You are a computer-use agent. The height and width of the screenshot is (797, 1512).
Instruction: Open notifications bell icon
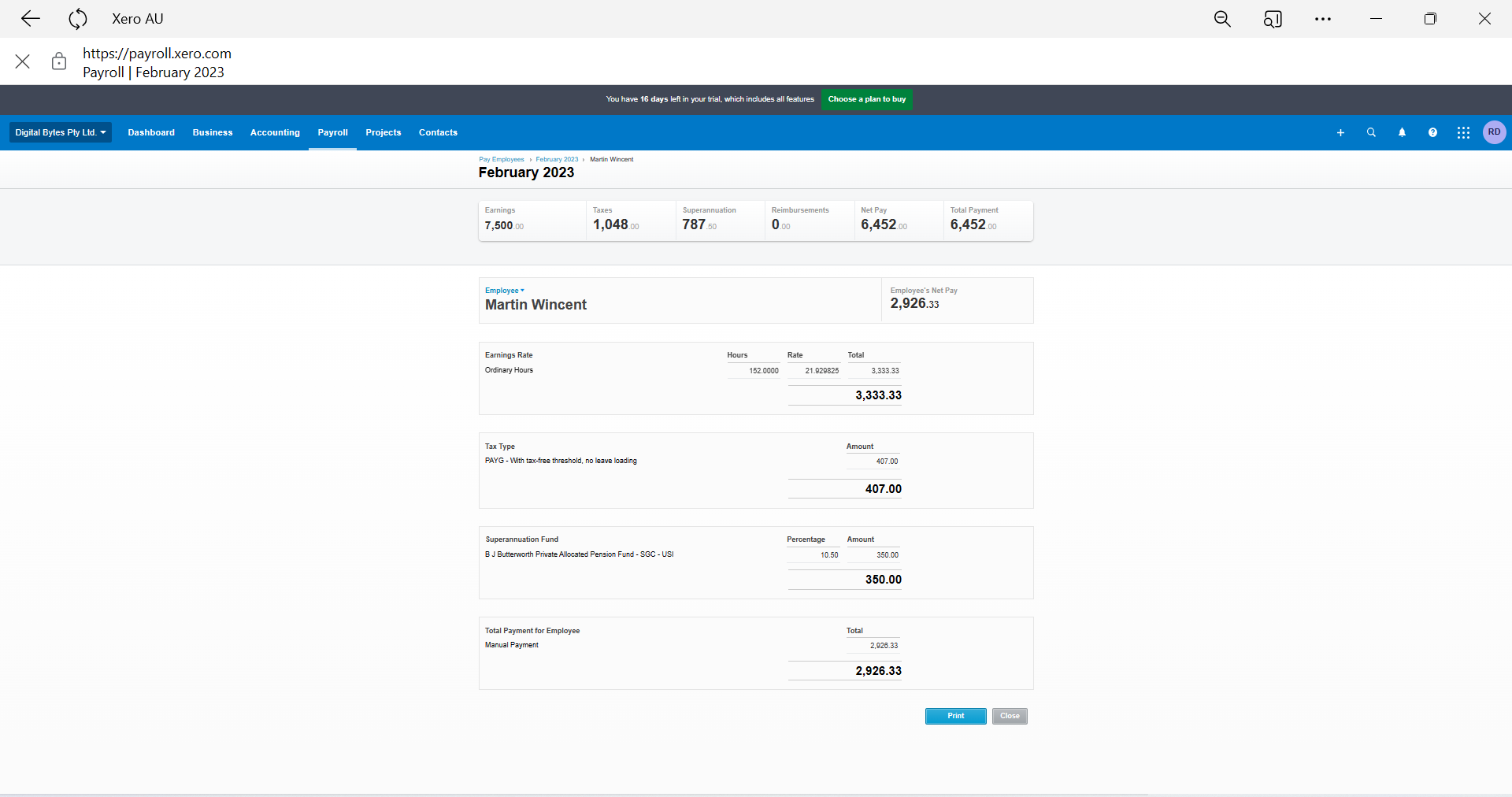pyautogui.click(x=1402, y=132)
